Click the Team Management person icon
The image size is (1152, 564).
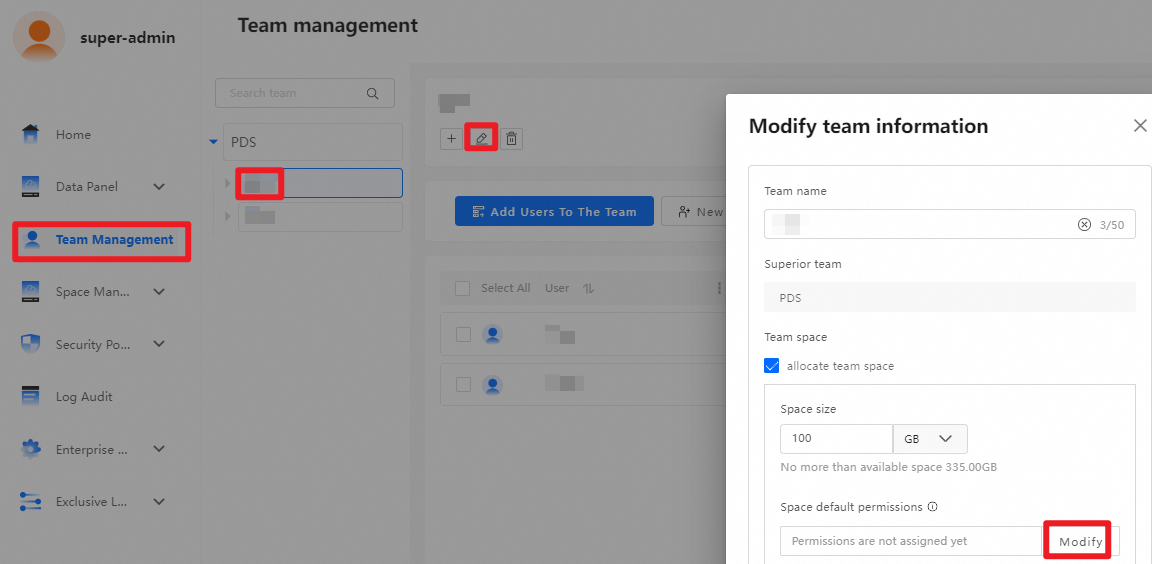pyautogui.click(x=32, y=240)
